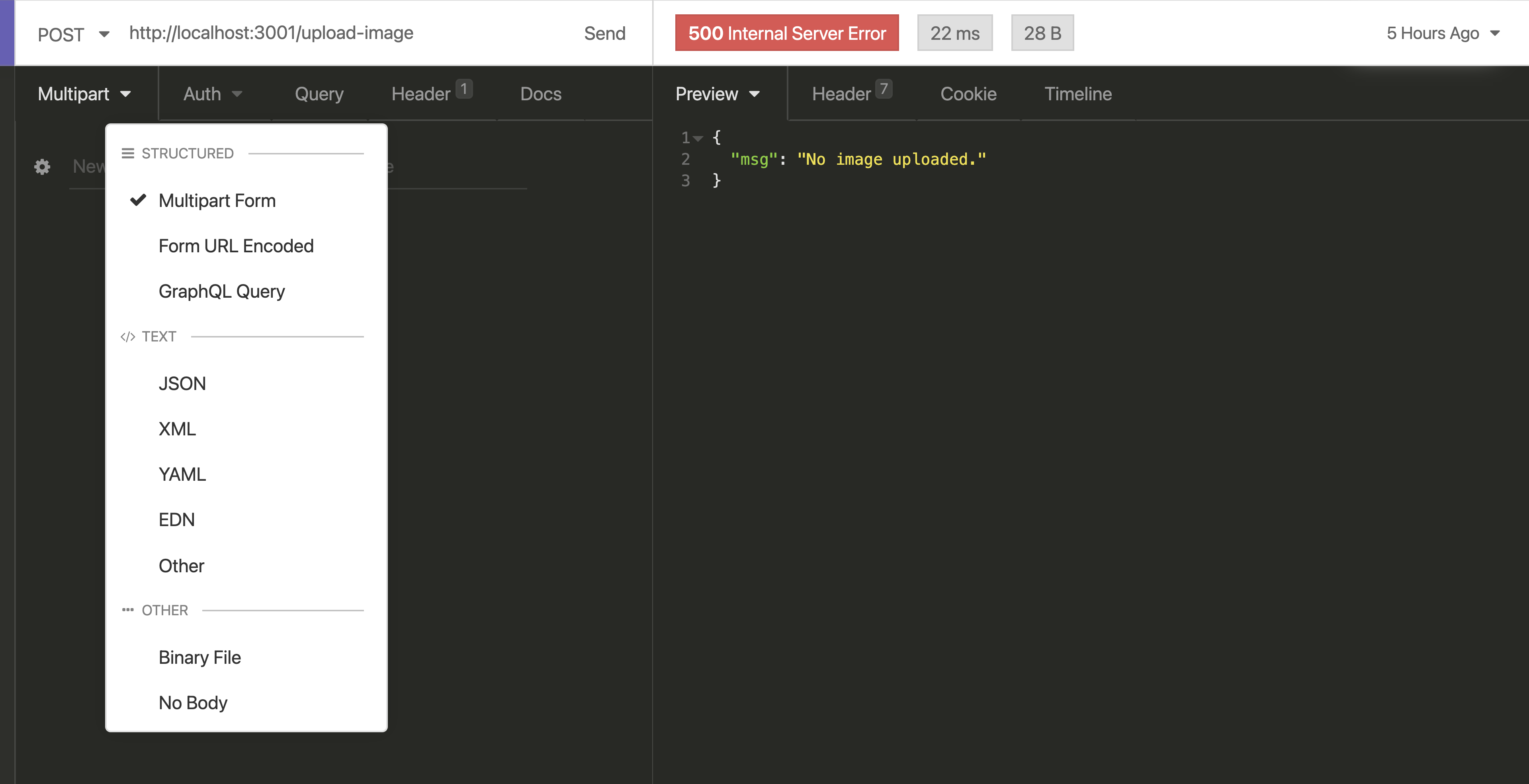The height and width of the screenshot is (784, 1529).
Task: Select Other text body type
Action: (x=246, y=566)
